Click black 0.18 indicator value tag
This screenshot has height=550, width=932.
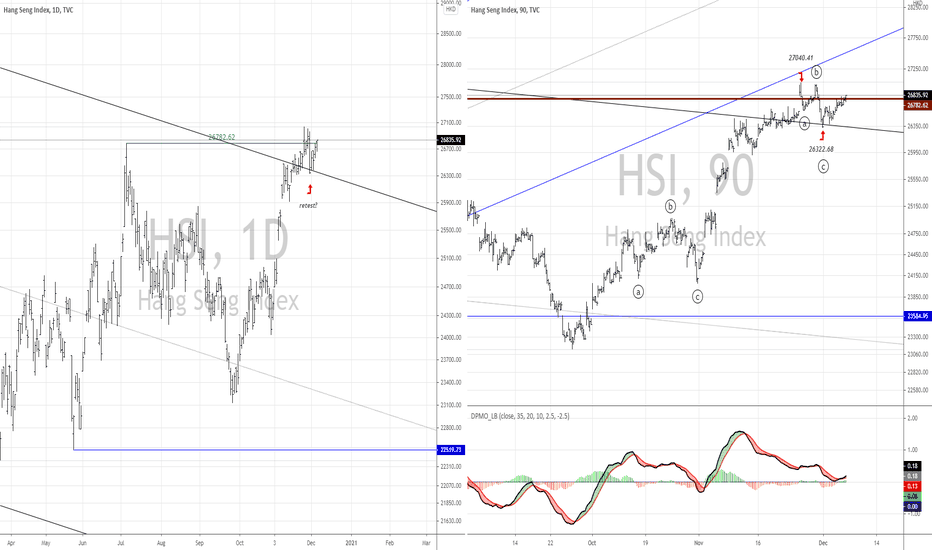tap(912, 466)
